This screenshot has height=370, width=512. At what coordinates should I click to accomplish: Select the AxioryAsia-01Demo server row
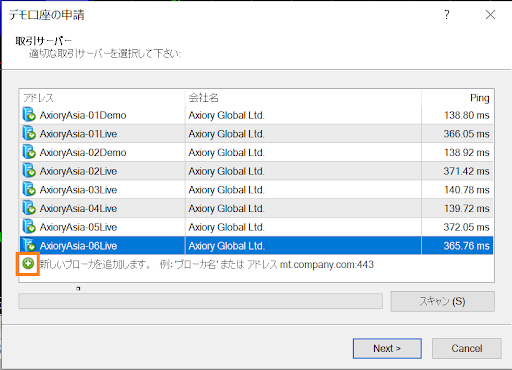point(256,115)
